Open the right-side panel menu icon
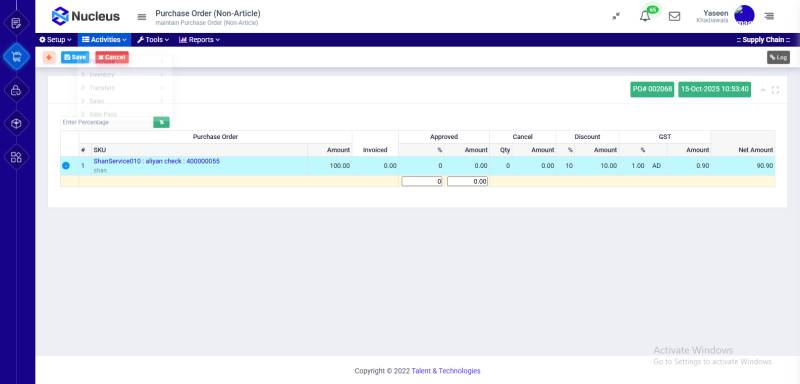The width and height of the screenshot is (800, 384). 769,16
